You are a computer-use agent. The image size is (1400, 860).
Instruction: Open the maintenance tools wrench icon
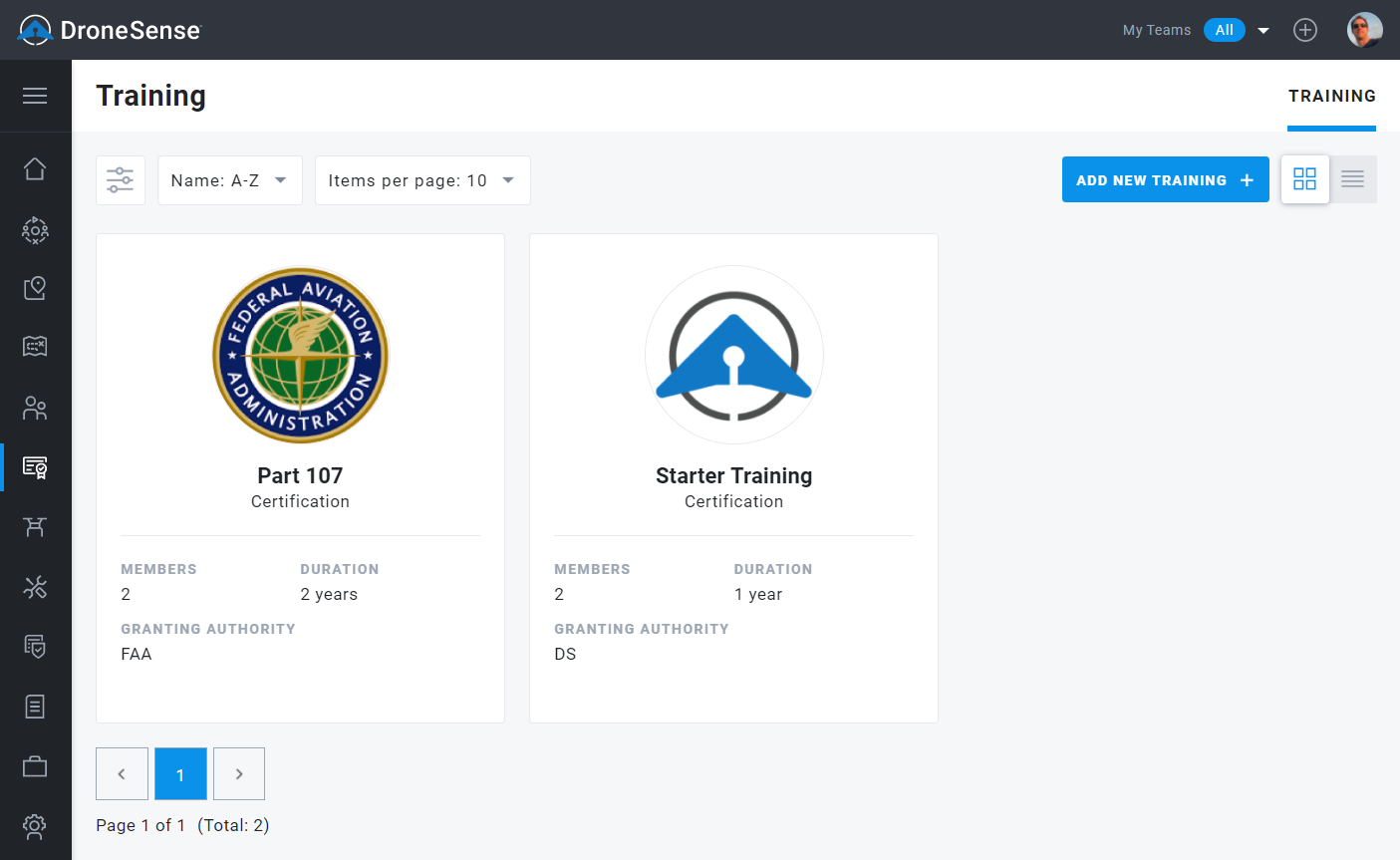(35, 587)
